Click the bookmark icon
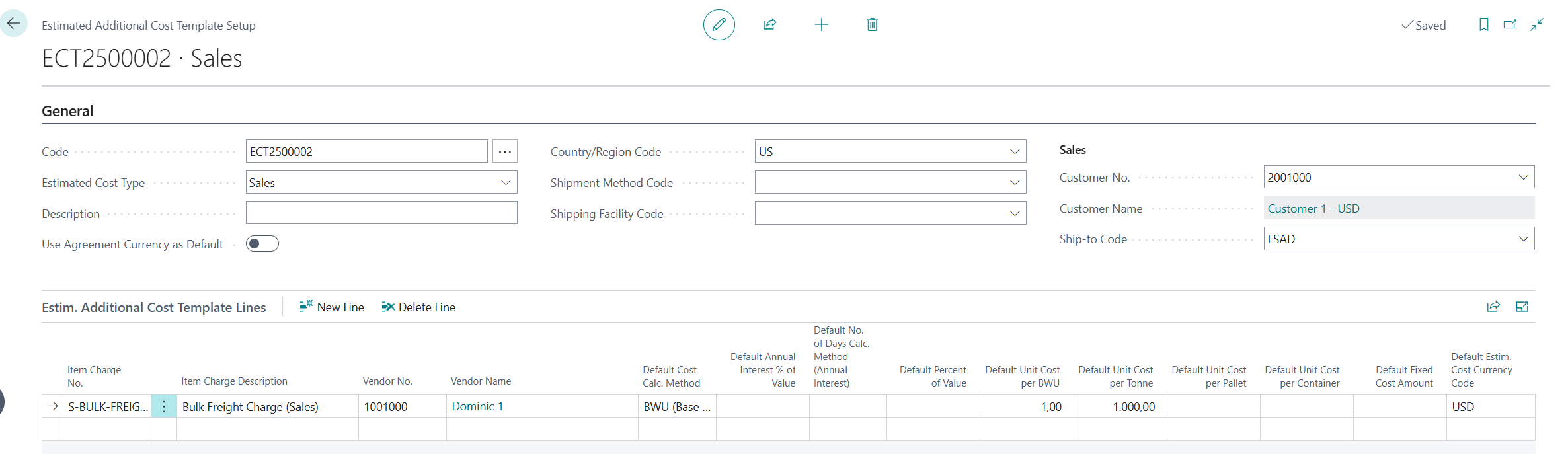 (x=1483, y=25)
